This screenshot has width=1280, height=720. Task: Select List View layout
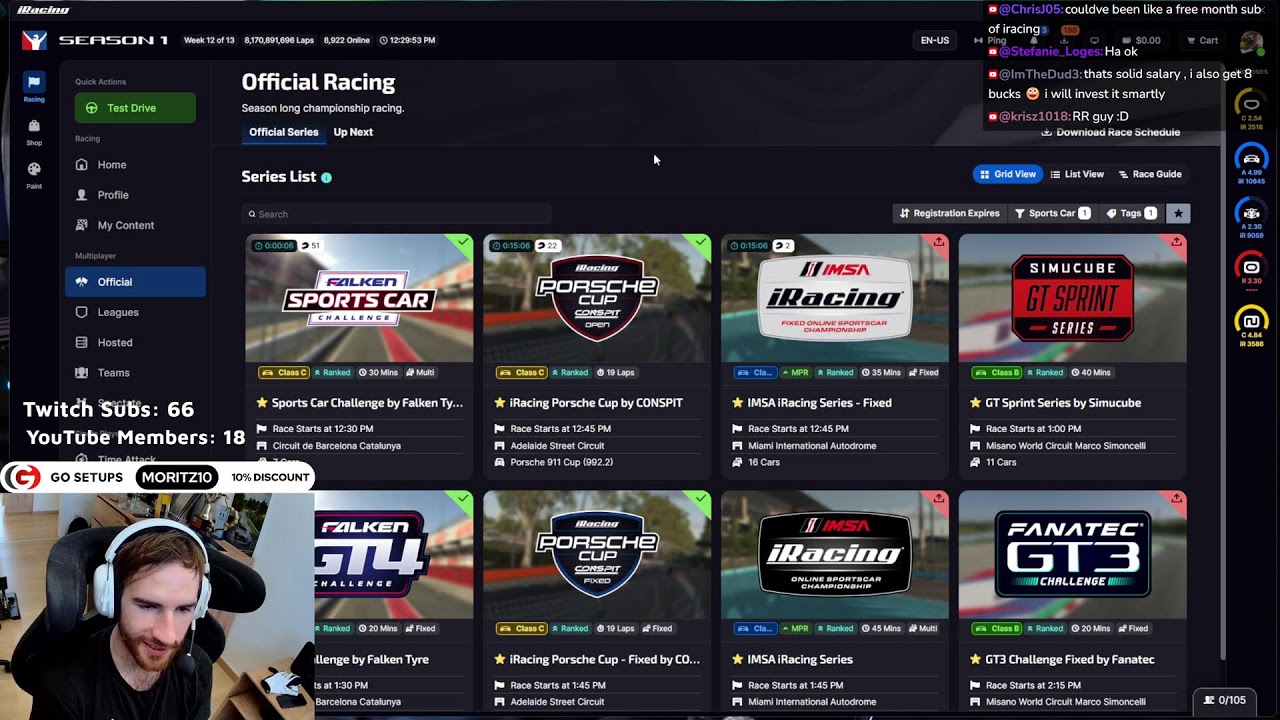coord(1077,174)
